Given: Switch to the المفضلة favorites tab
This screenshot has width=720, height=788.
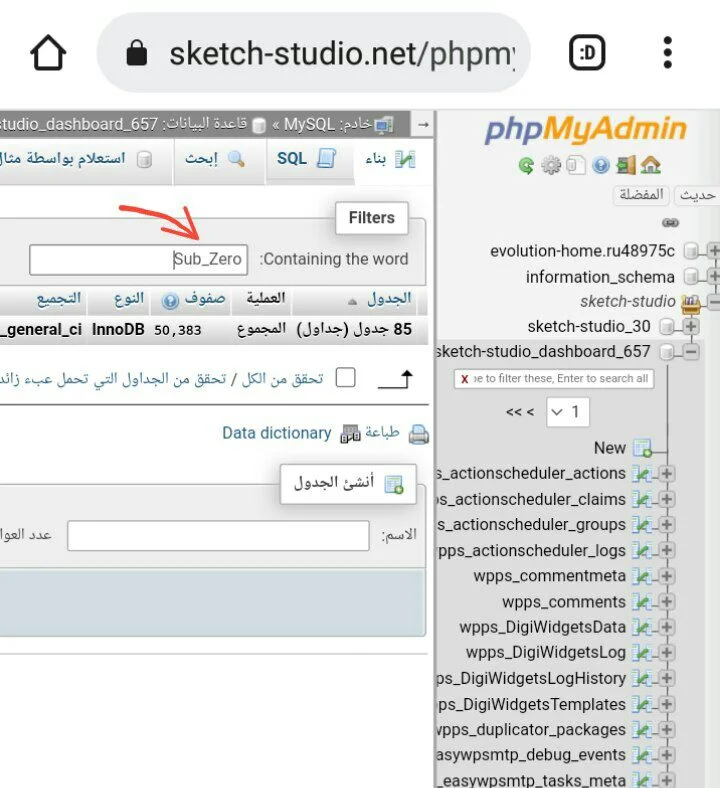Looking at the screenshot, I should click(641, 195).
